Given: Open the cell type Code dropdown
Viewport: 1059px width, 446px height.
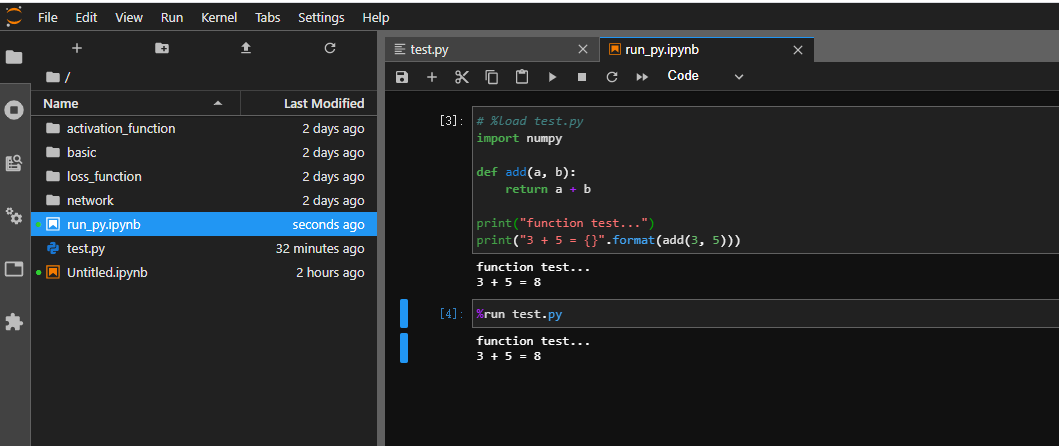Looking at the screenshot, I should 705,76.
